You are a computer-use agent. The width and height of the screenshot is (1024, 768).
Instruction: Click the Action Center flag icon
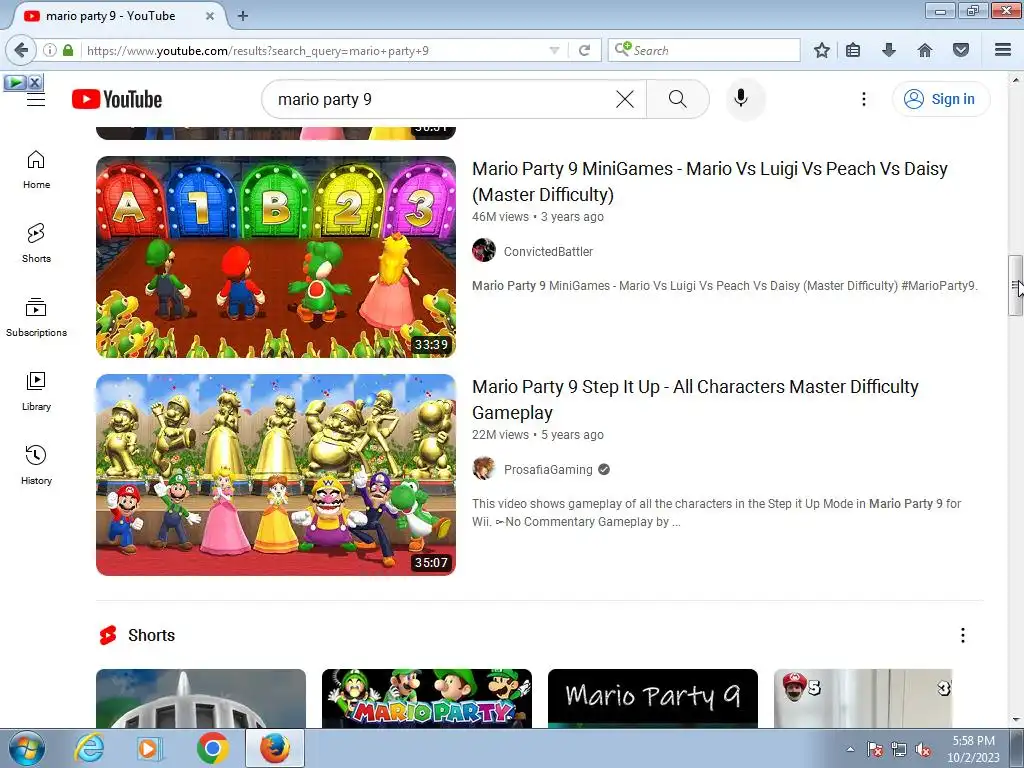coord(874,750)
